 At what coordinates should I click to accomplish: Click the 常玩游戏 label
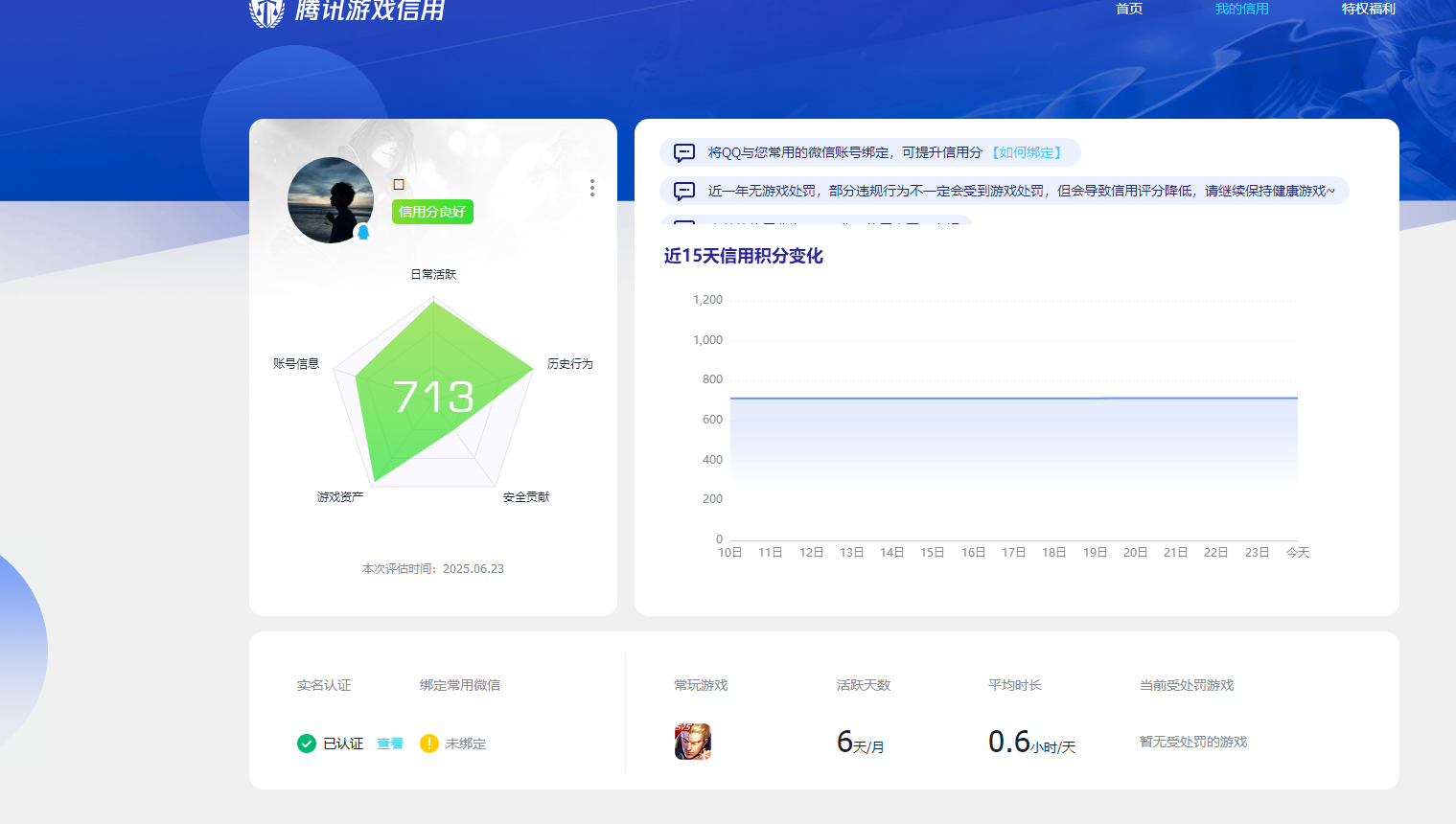pyautogui.click(x=701, y=685)
